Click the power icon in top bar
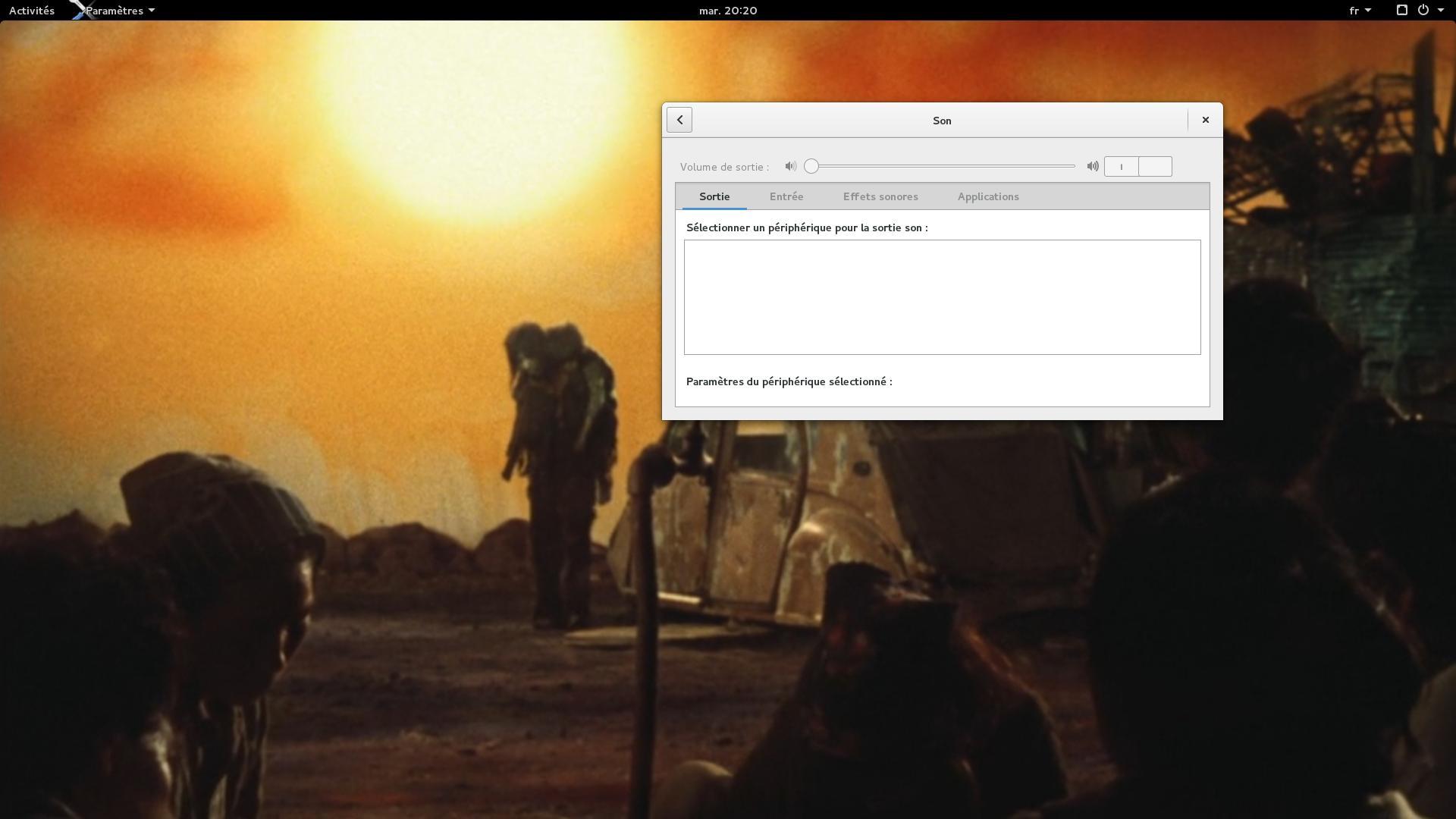Viewport: 1456px width, 819px height. pyautogui.click(x=1423, y=11)
